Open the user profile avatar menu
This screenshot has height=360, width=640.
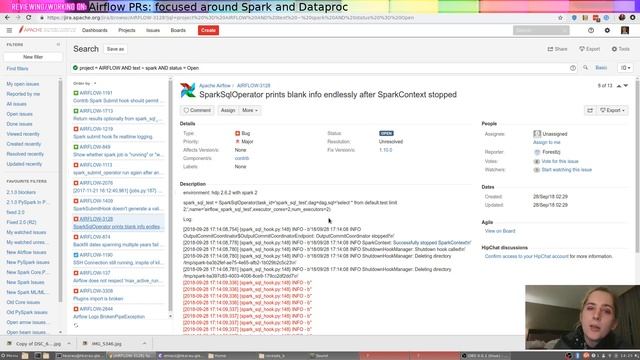624,30
